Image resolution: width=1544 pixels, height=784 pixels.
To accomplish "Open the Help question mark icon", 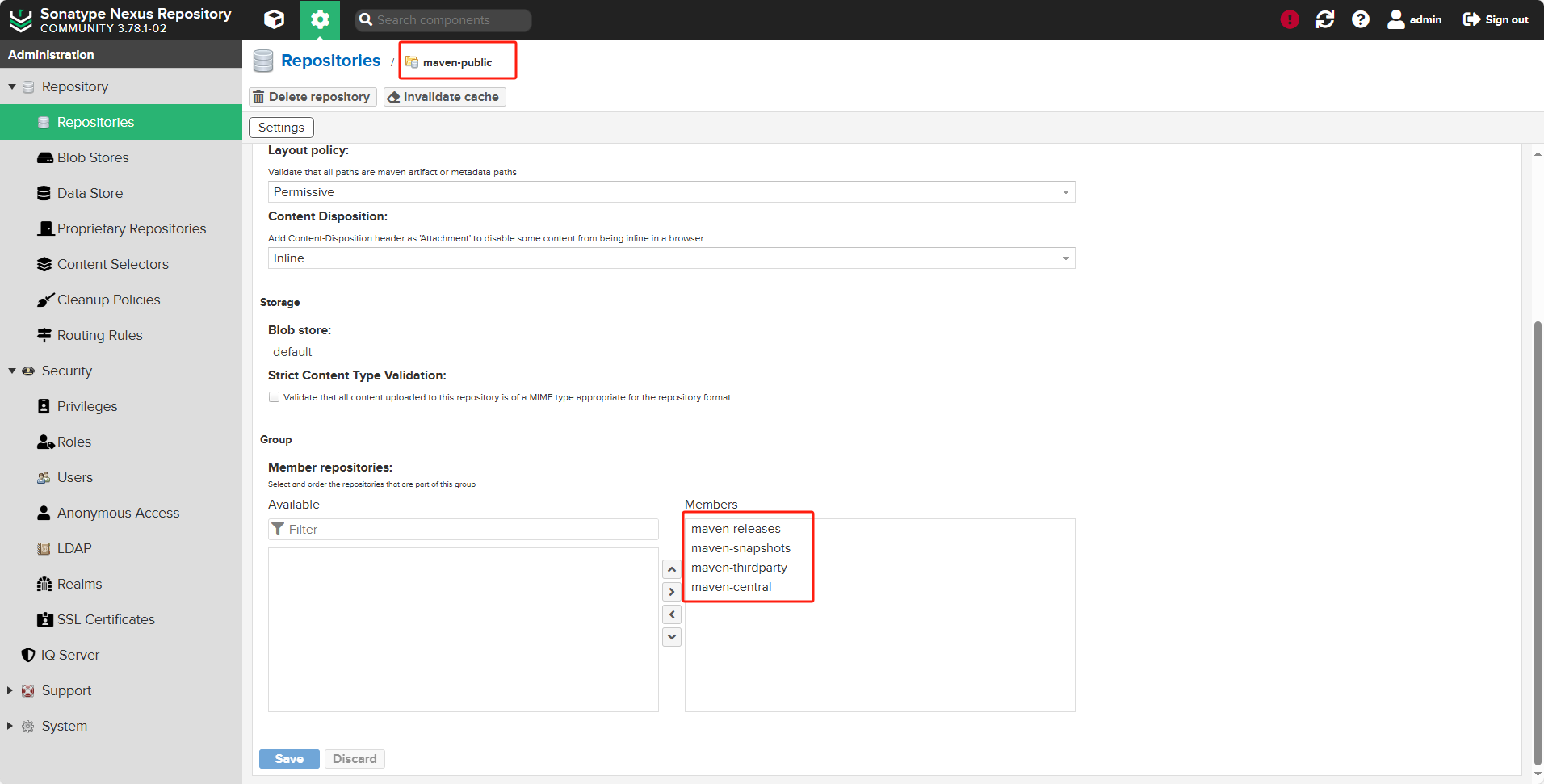I will coord(1361,19).
